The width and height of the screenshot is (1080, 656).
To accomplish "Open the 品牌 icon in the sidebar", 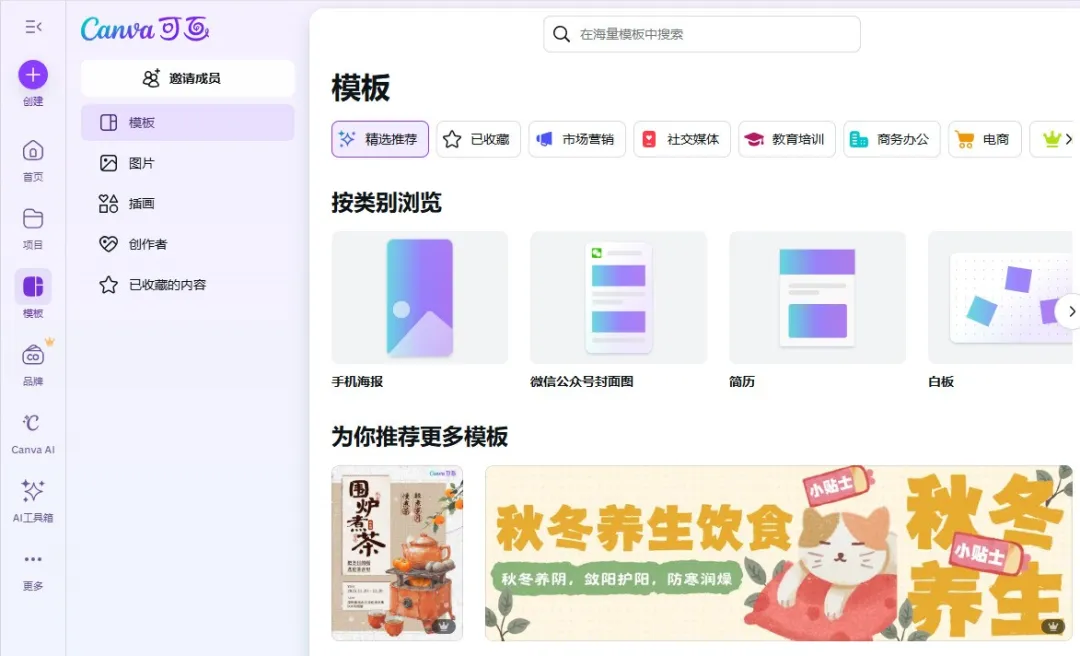I will click(32, 356).
